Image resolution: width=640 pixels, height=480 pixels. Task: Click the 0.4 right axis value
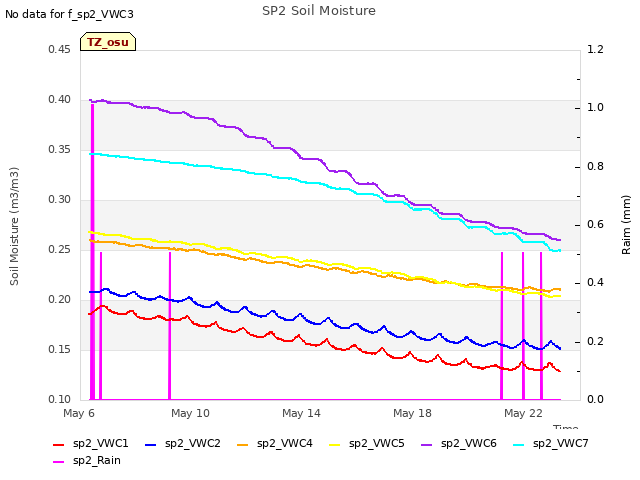coord(596,283)
